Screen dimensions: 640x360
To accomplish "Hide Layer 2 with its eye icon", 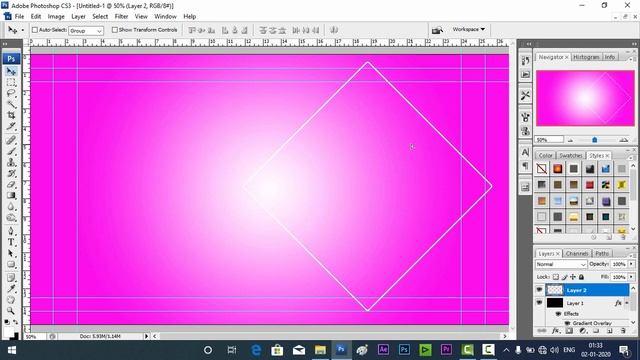I will [x=540, y=290].
